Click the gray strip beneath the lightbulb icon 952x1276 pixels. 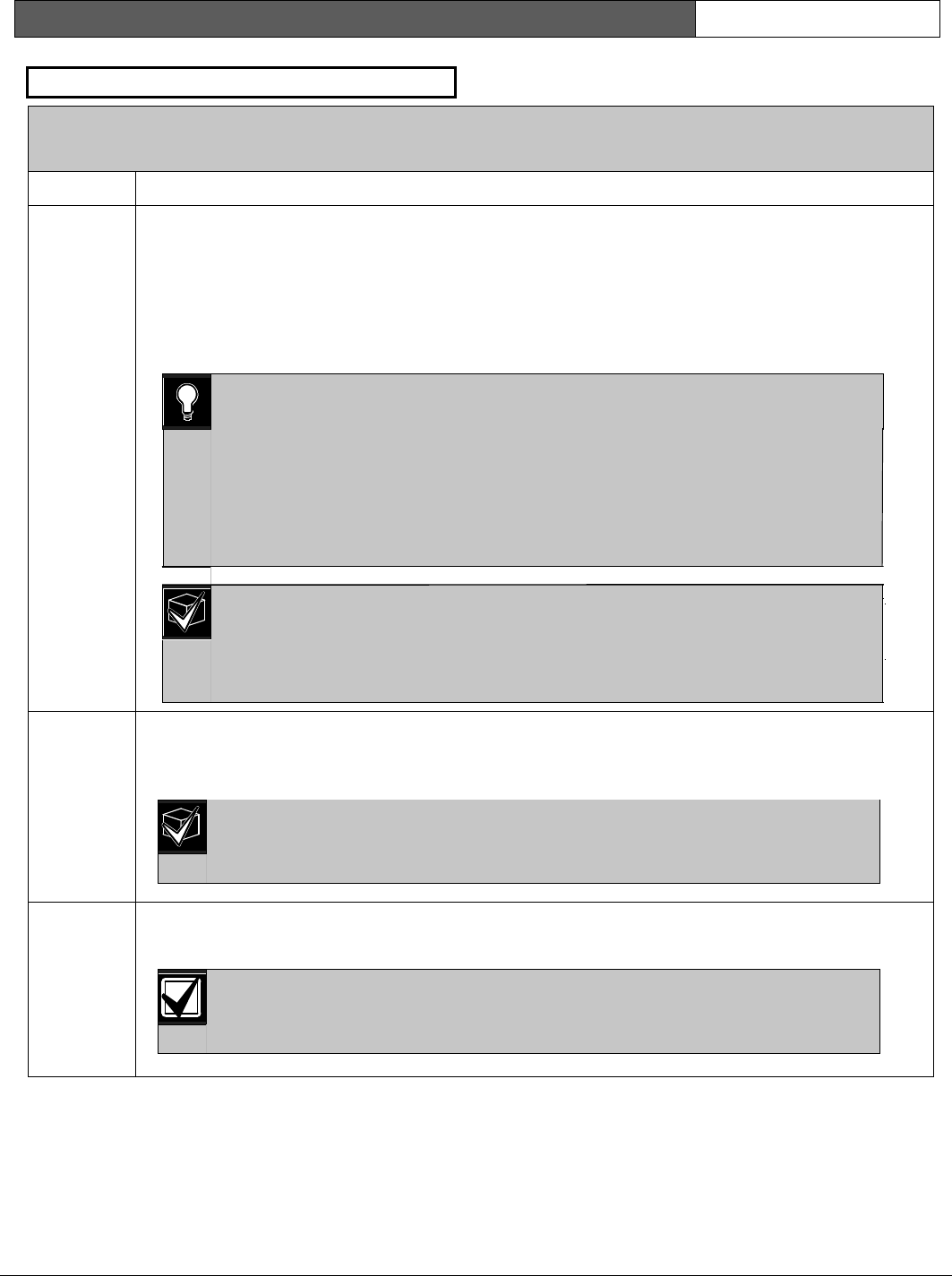187,498
